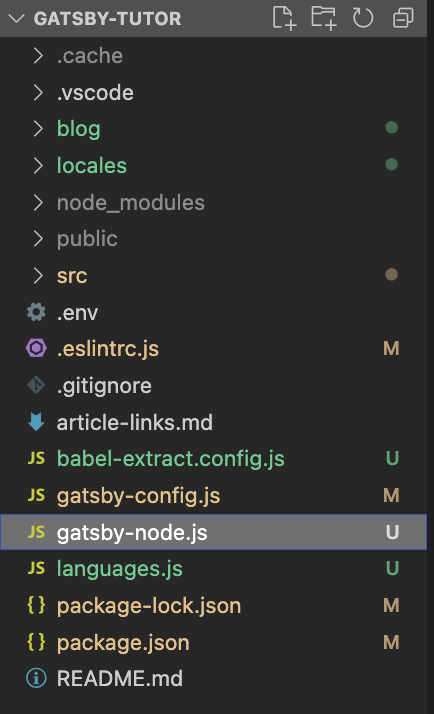Select the node_modules folder label
The image size is (434, 714).
131,203
